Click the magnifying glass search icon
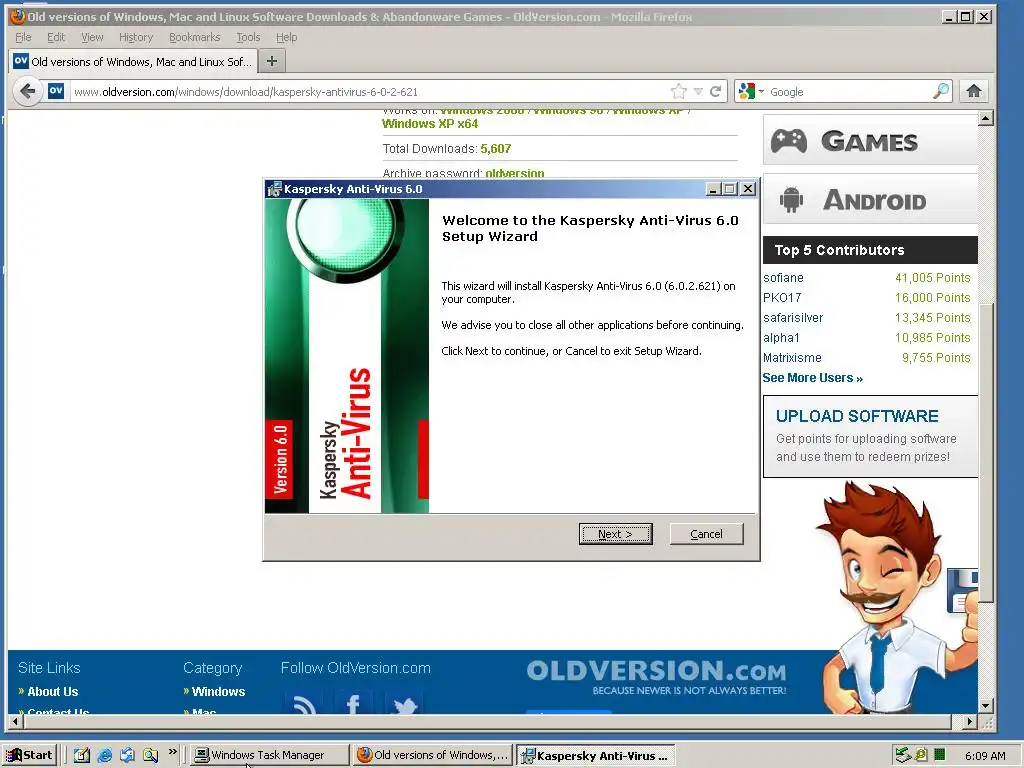 940,91
